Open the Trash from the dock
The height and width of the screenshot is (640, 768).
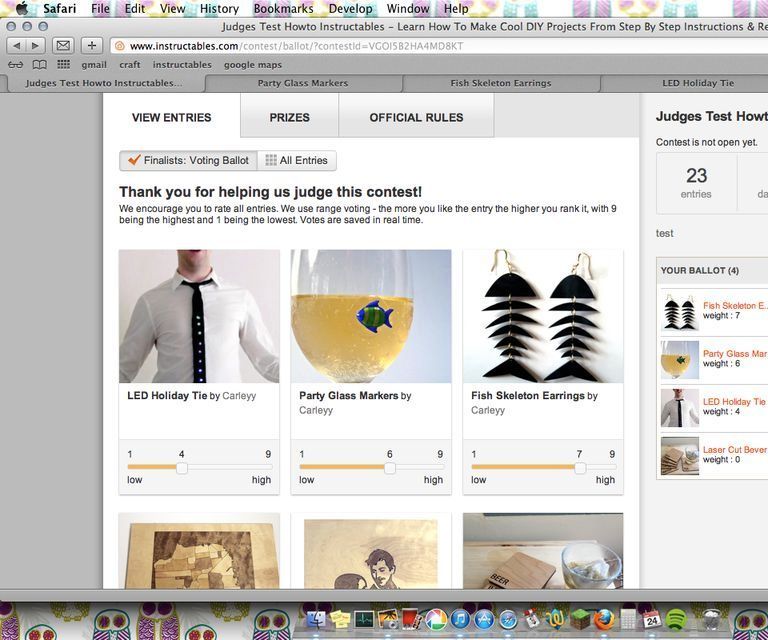coord(710,620)
